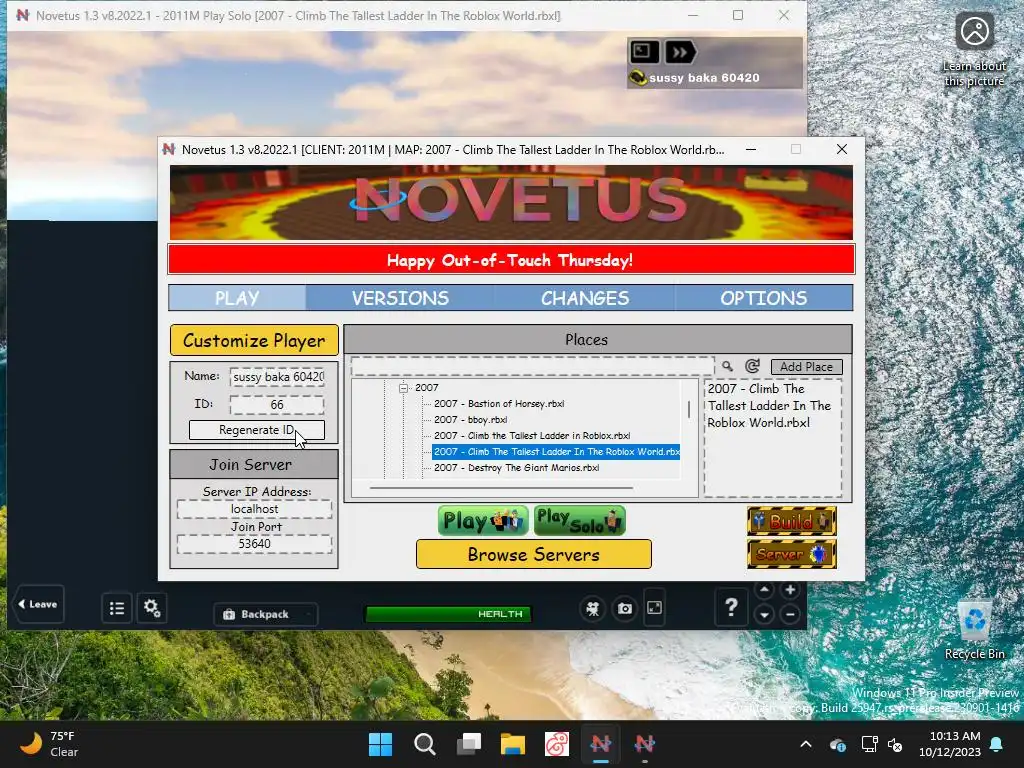The width and height of the screenshot is (1024, 768).
Task: Click the Build button
Action: pos(792,521)
